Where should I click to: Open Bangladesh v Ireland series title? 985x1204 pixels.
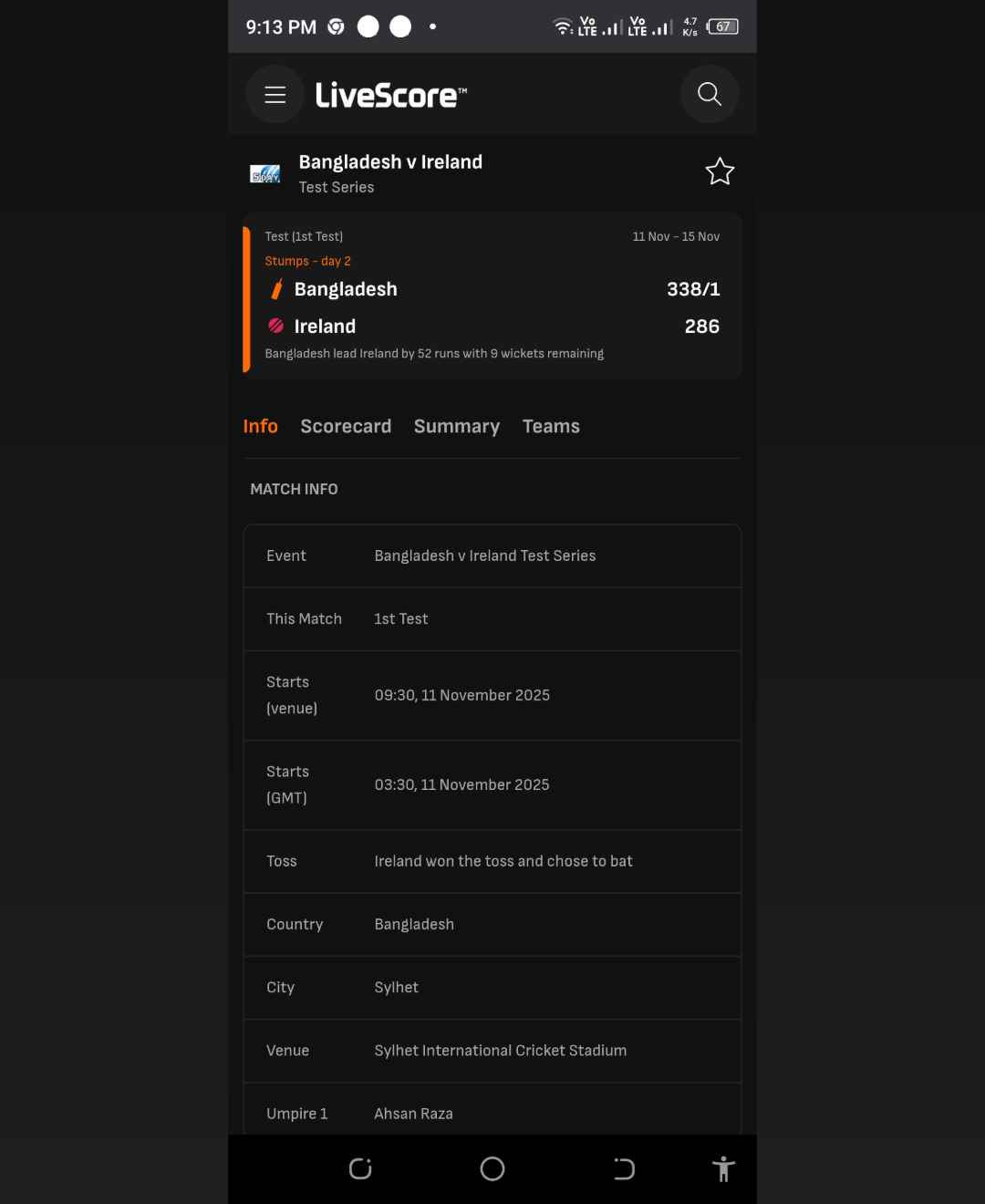coord(390,162)
